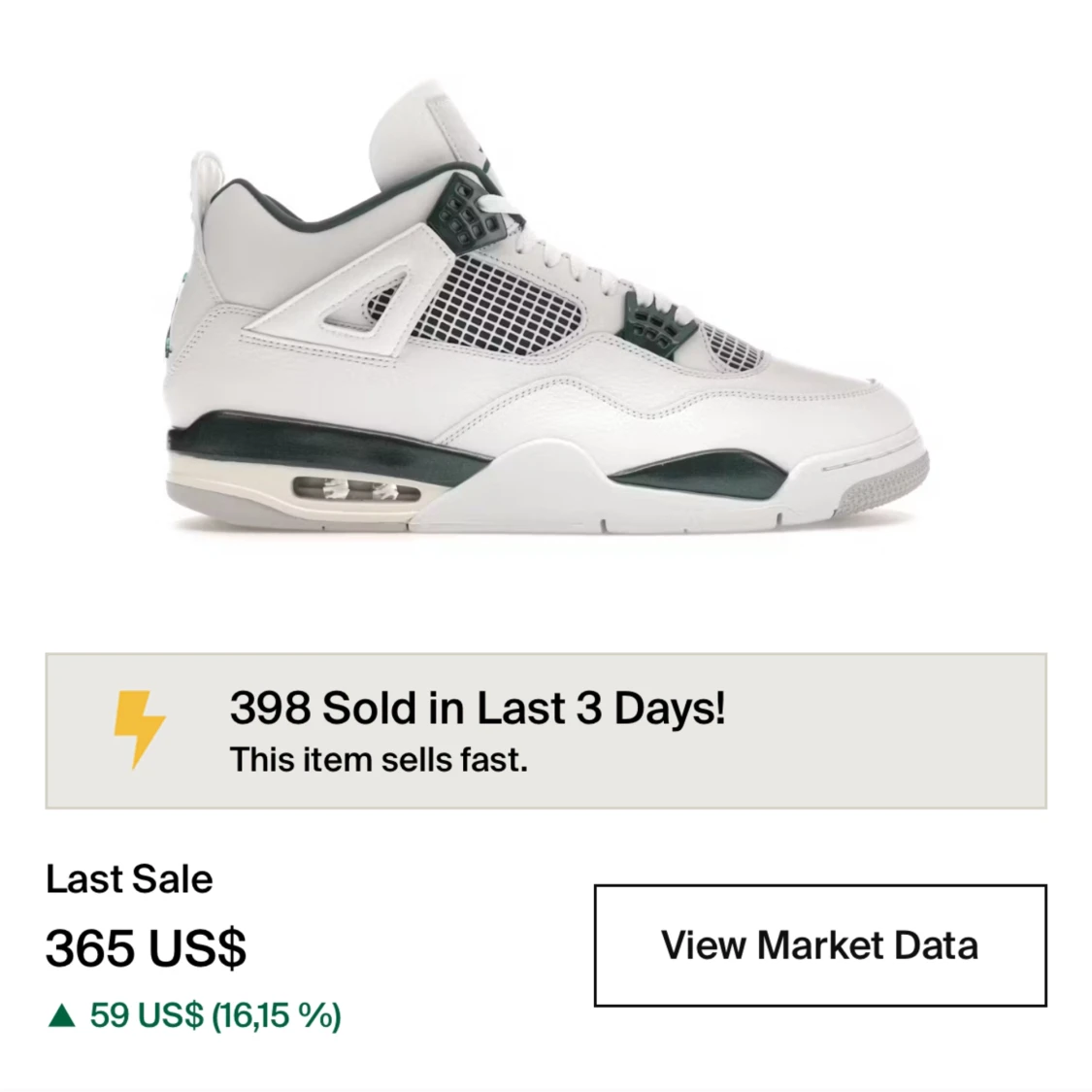Click the "This item sells fast." subtitle
This screenshot has width=1092, height=1092.
click(x=379, y=760)
